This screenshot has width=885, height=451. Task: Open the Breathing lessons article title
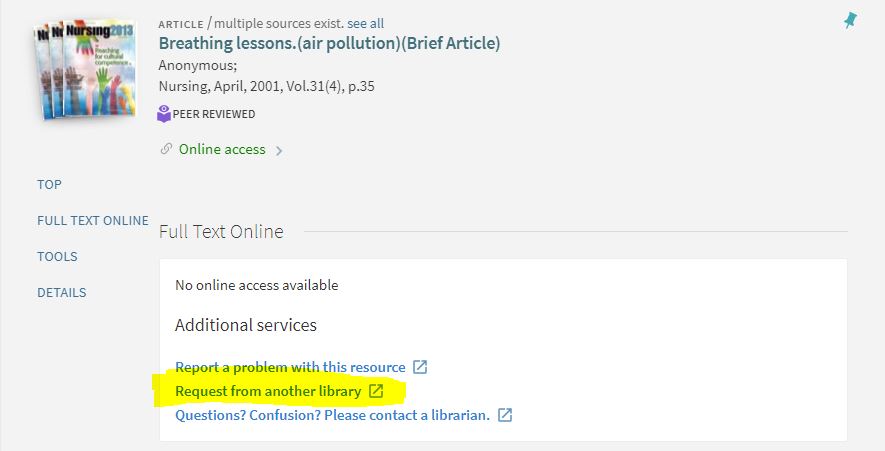point(329,43)
